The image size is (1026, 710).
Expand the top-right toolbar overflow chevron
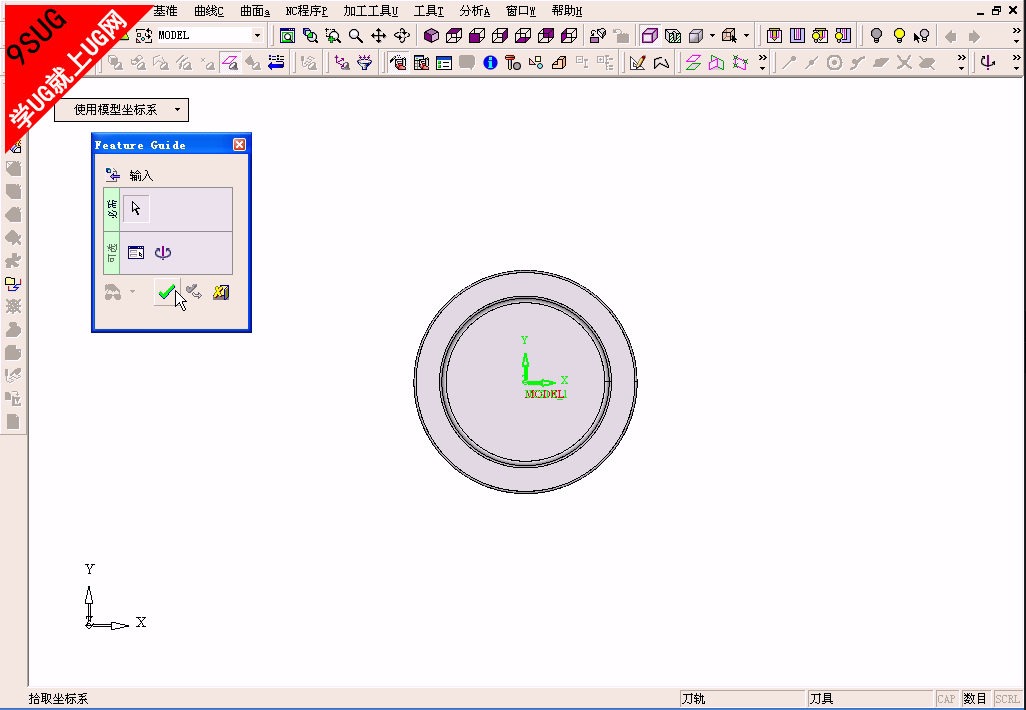pos(1016,35)
